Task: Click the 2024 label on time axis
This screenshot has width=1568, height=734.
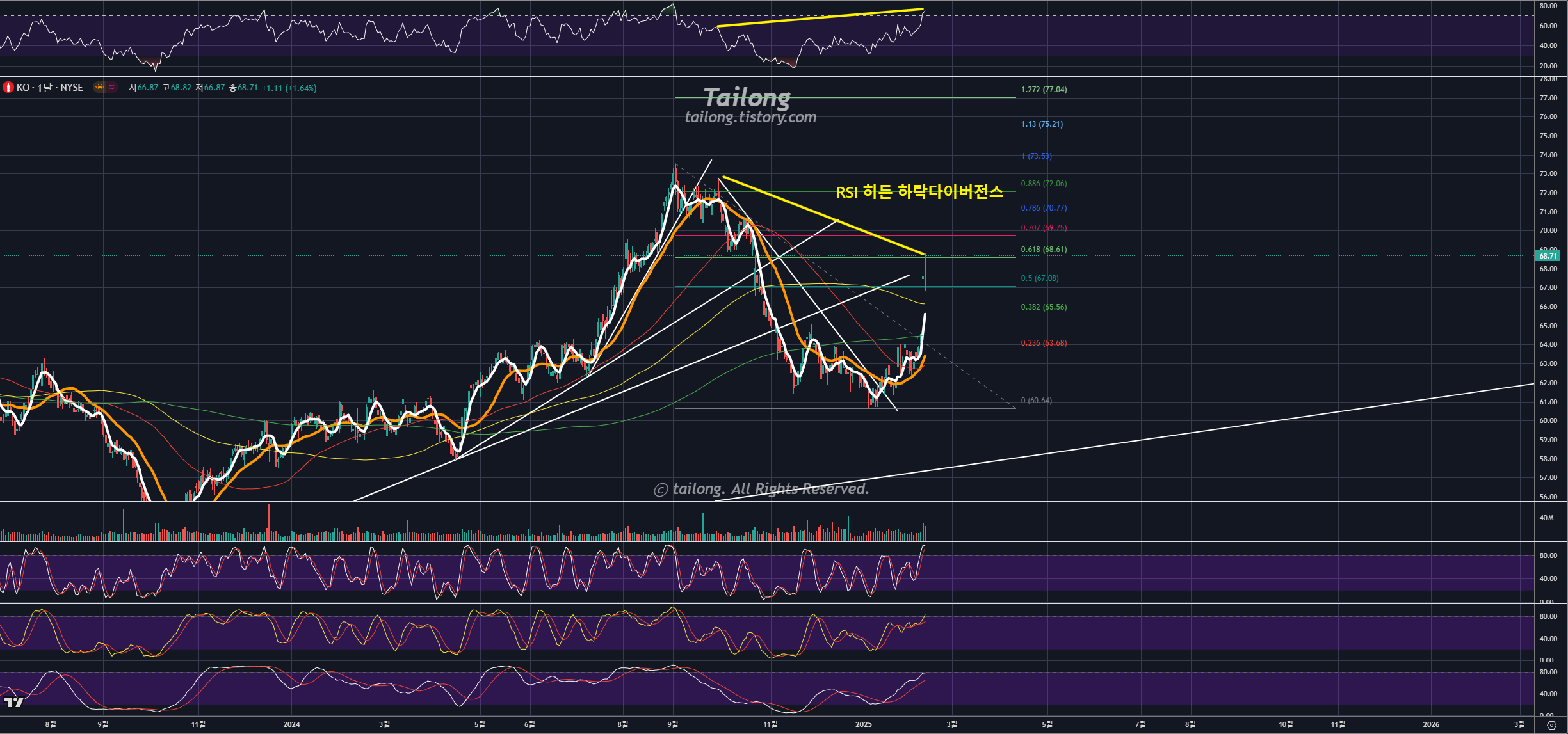Action: (x=291, y=724)
